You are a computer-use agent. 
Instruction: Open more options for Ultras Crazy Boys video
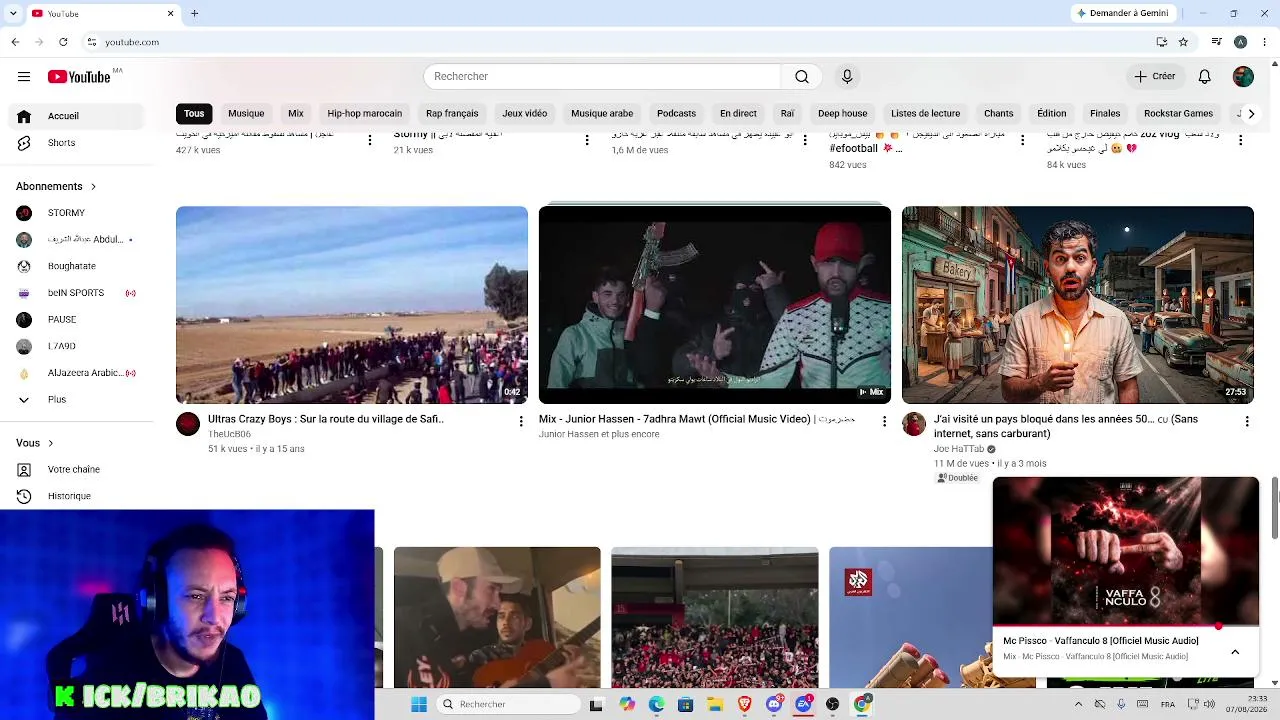pos(521,422)
